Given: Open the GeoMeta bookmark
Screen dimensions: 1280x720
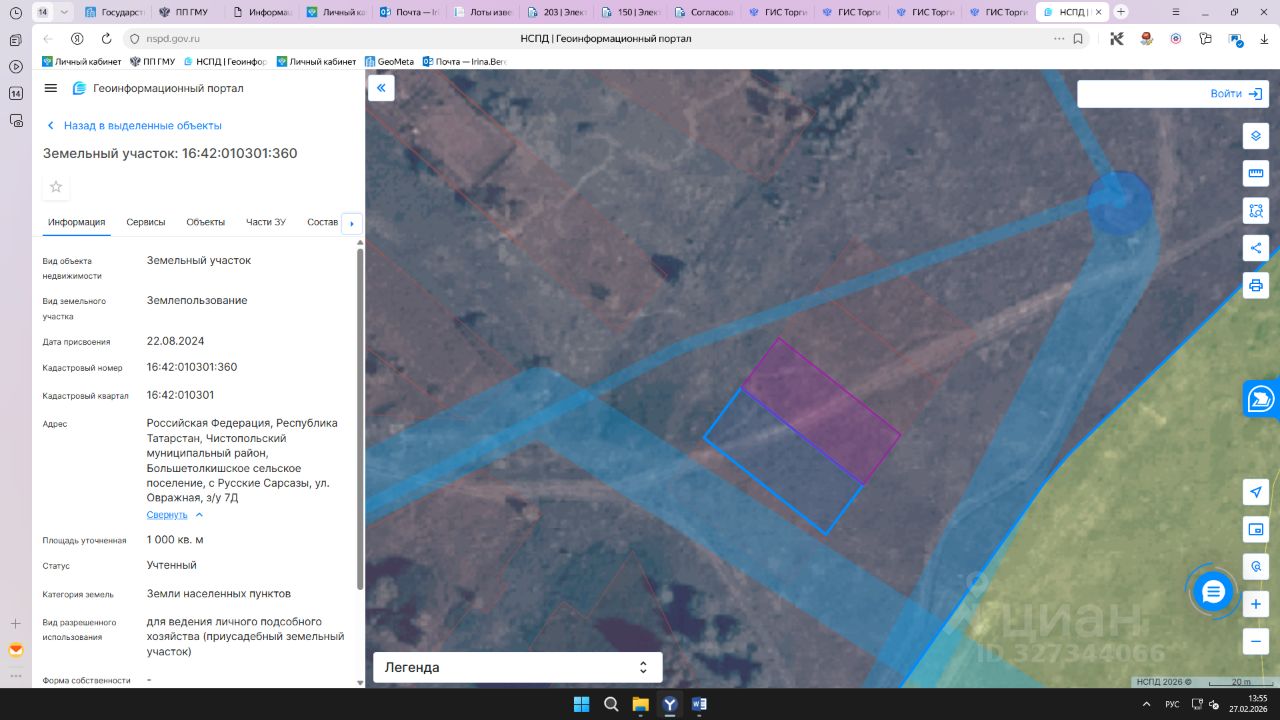Looking at the screenshot, I should (389, 62).
